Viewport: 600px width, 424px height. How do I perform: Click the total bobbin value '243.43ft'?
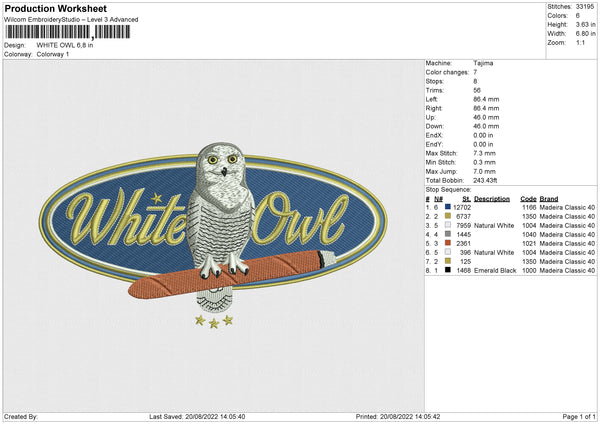[485, 180]
